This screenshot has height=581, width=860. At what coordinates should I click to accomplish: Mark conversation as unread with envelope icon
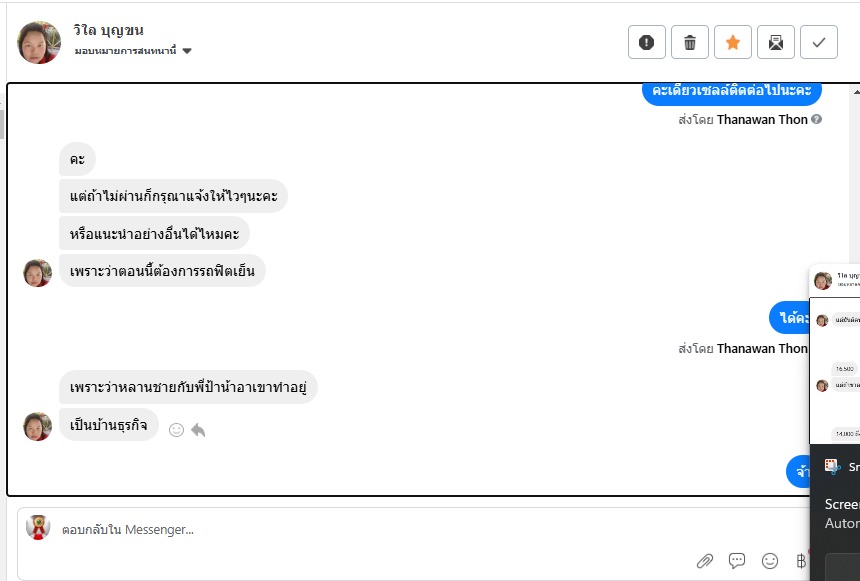[x=776, y=42]
